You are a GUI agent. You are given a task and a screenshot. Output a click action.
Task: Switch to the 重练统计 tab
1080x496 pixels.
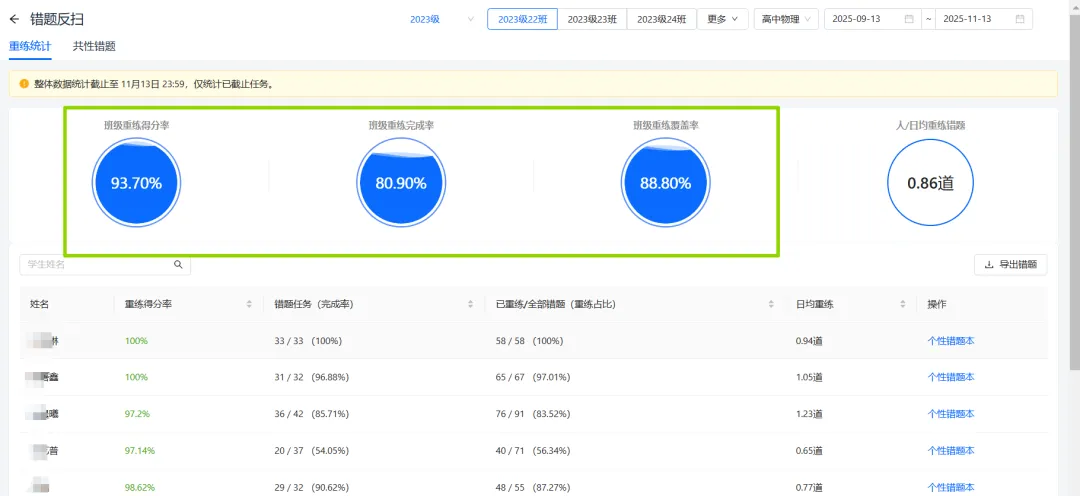[30, 47]
